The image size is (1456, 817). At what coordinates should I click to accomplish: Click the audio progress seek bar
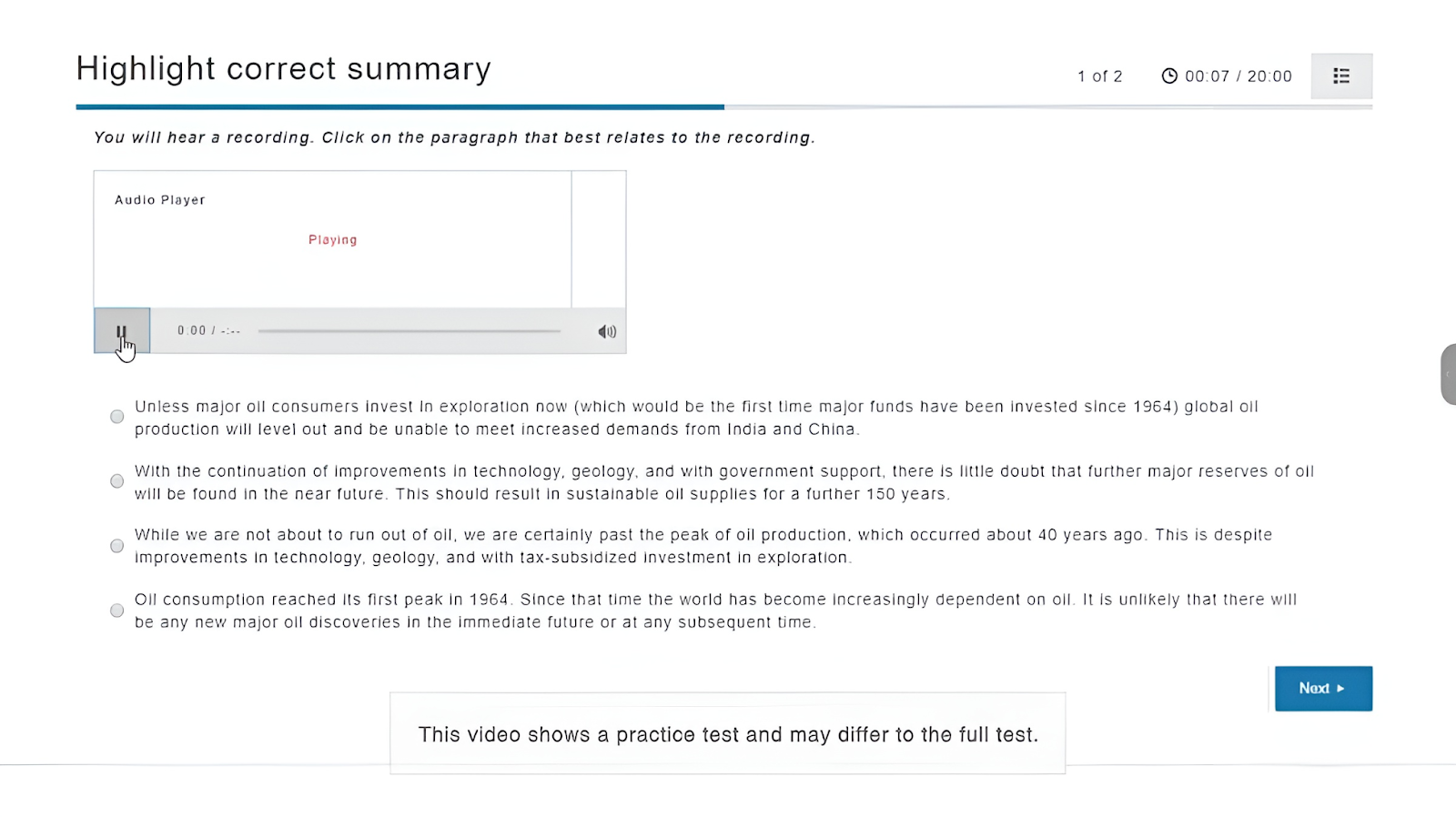click(x=409, y=331)
